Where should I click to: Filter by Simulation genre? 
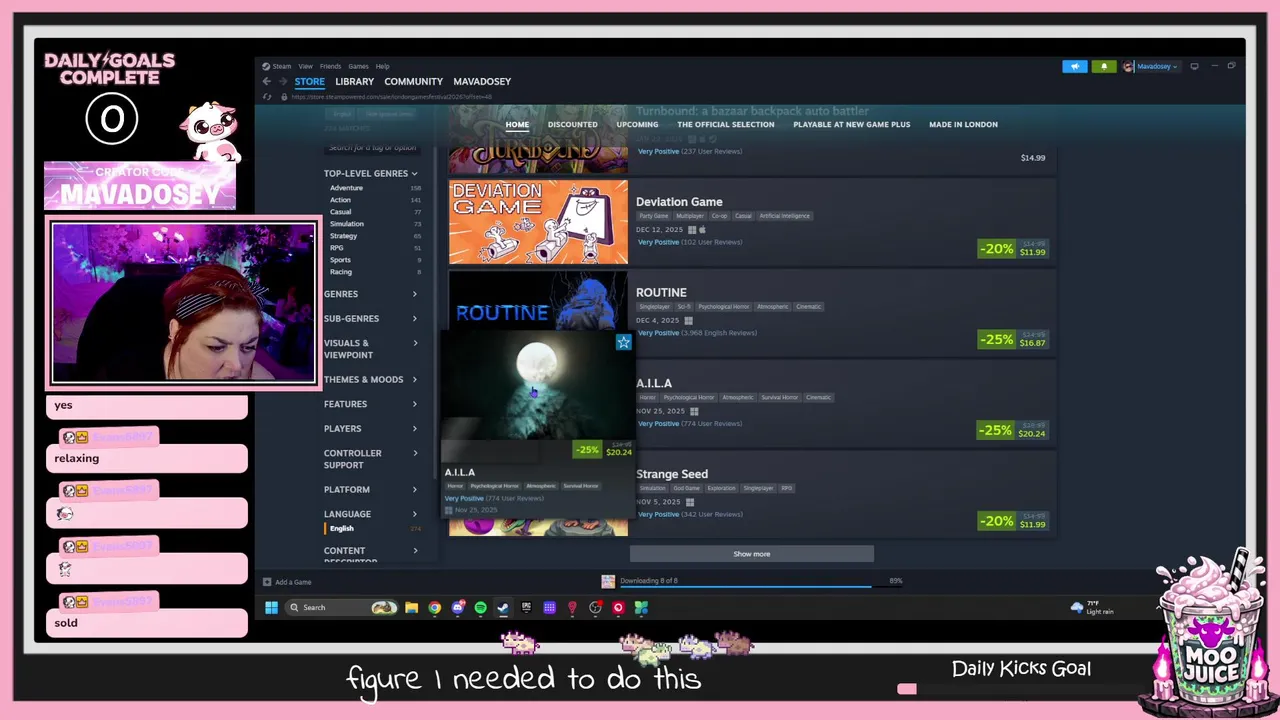point(347,224)
